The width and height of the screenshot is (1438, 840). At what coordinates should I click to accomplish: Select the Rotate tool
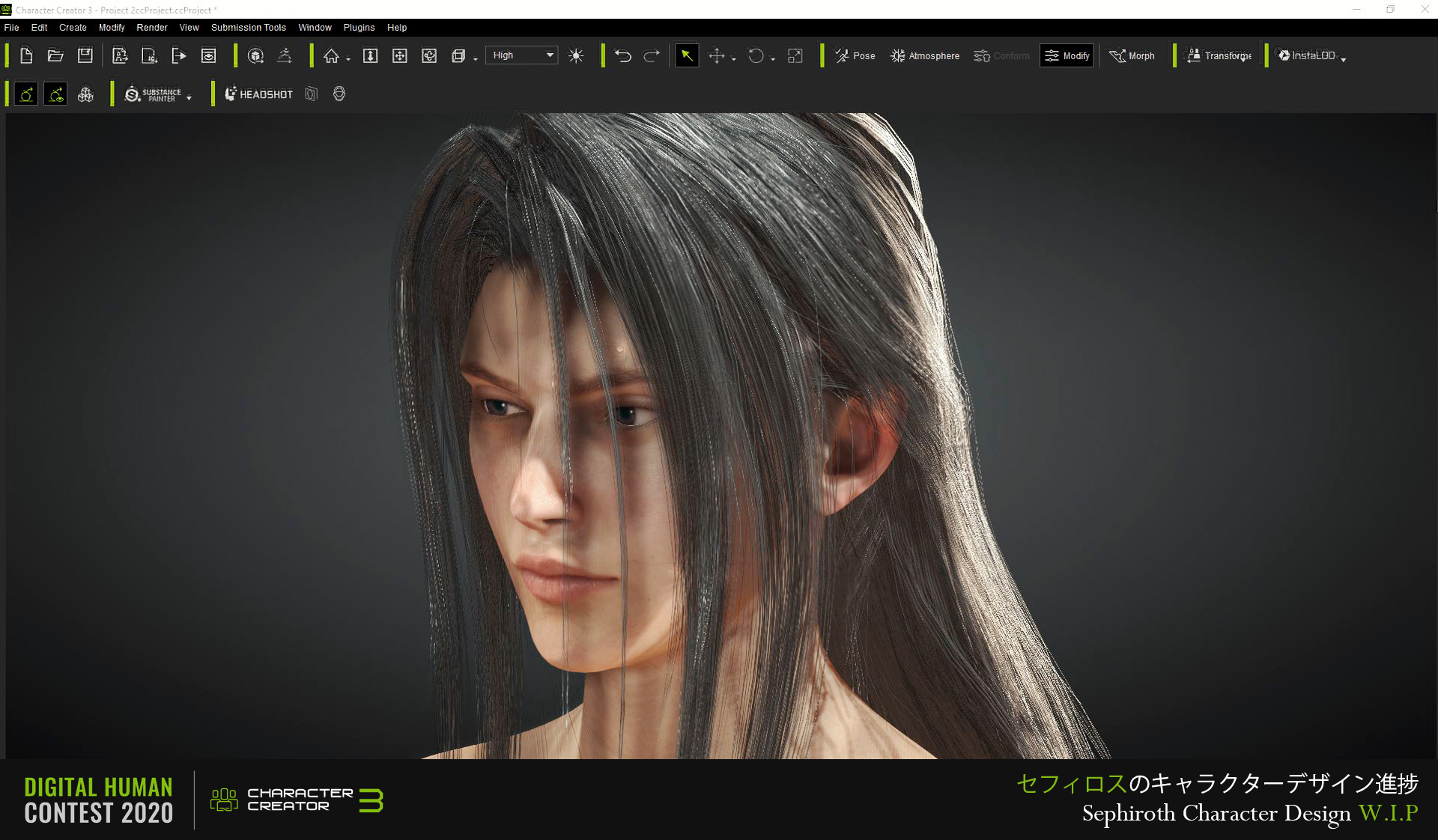[756, 55]
